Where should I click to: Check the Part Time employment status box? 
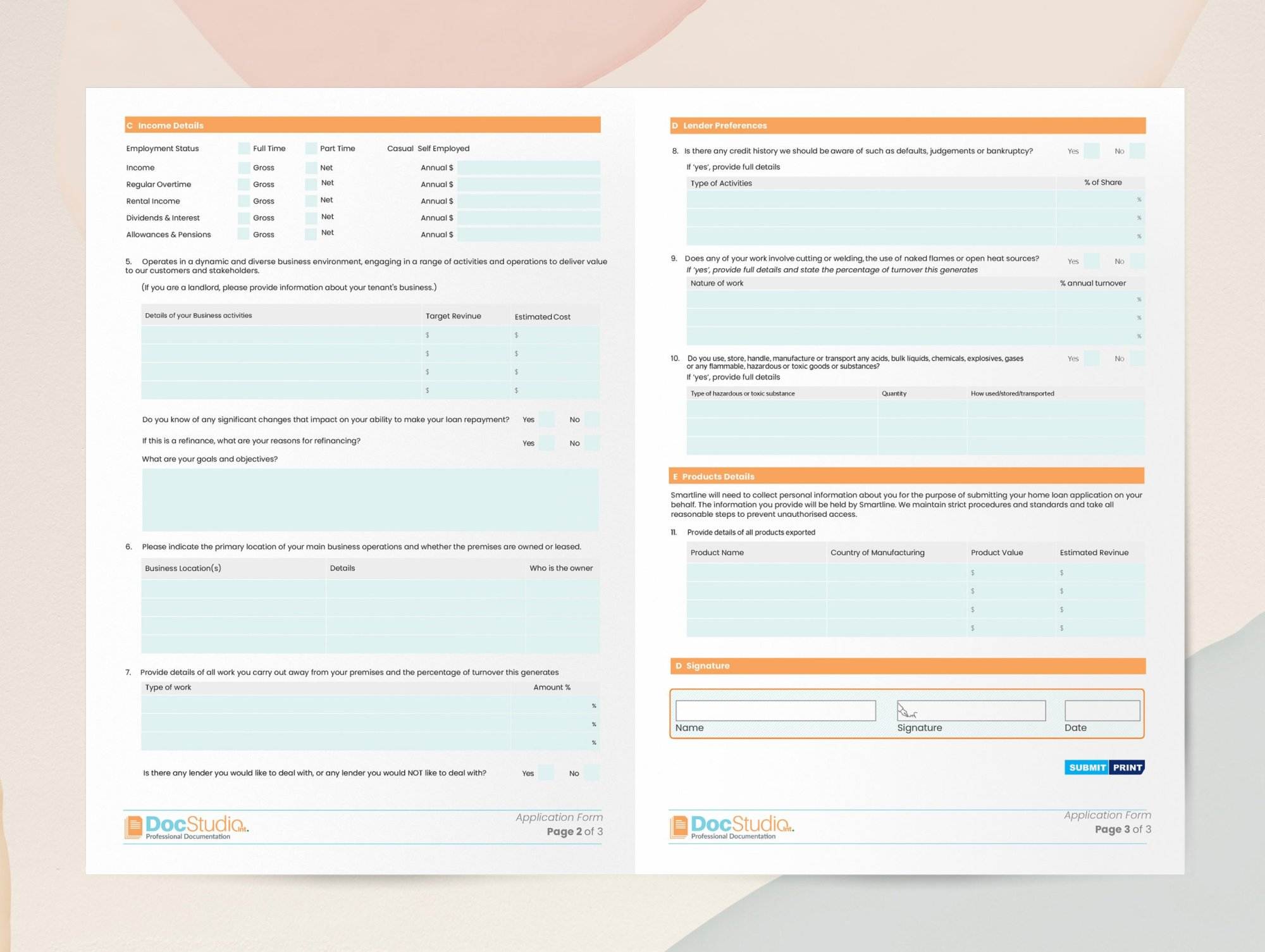311,149
